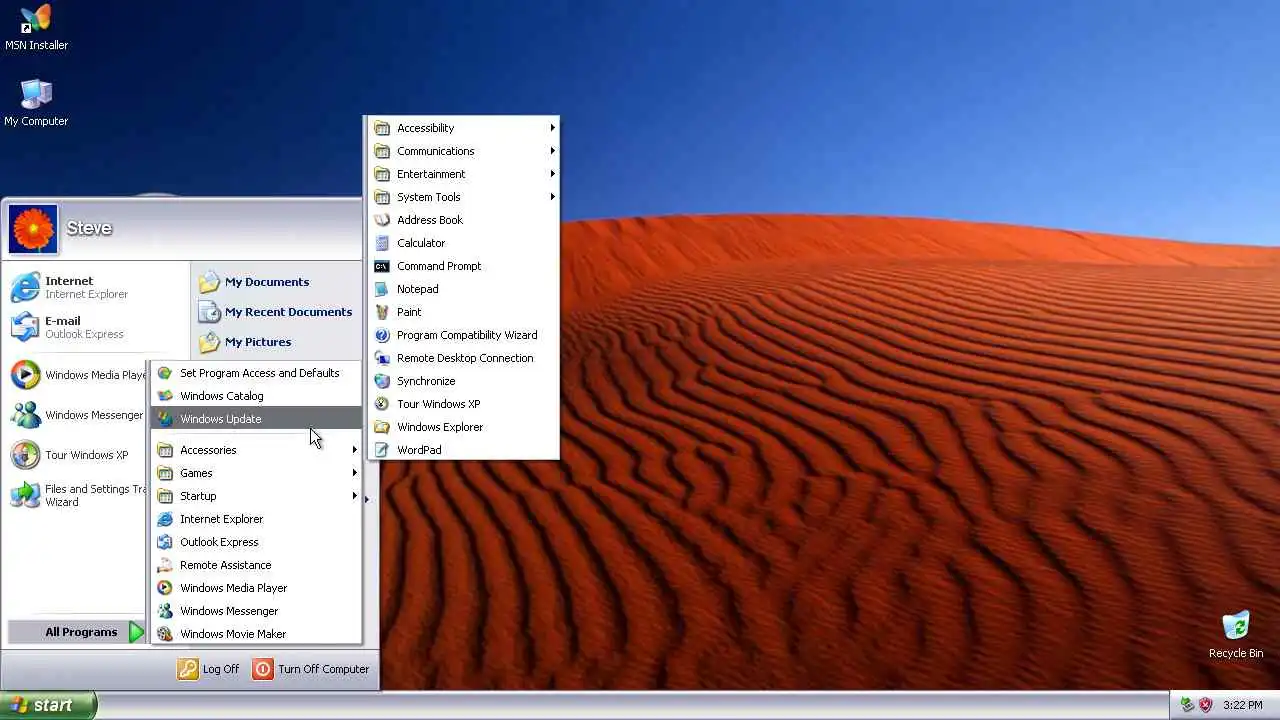This screenshot has height=720, width=1280.
Task: Open Windows Messenger in All Programs list
Action: point(256,611)
